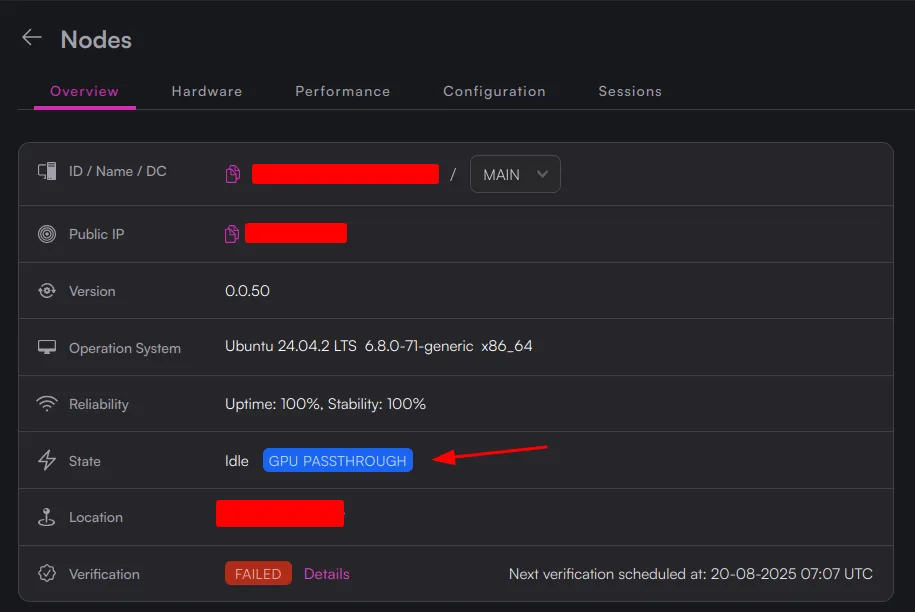915x612 pixels.
Task: Click the Location label
Action: (x=96, y=517)
